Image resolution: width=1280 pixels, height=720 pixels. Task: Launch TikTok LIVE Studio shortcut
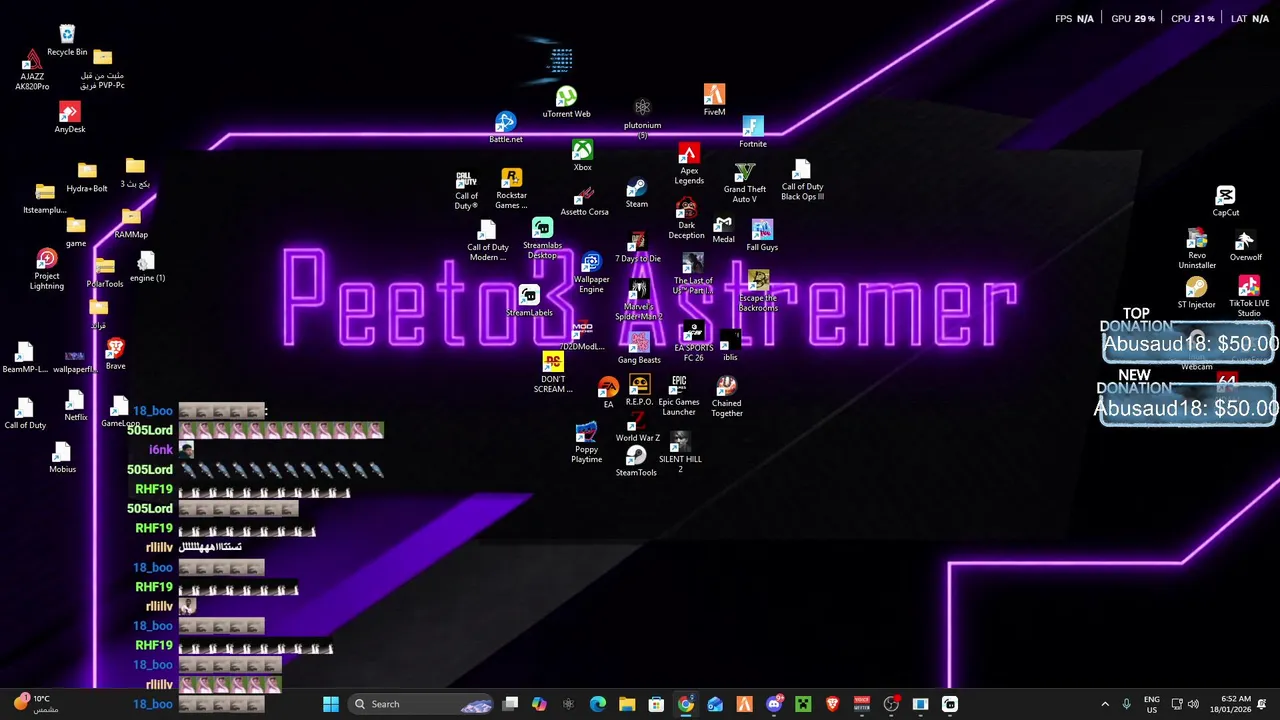tap(1249, 297)
